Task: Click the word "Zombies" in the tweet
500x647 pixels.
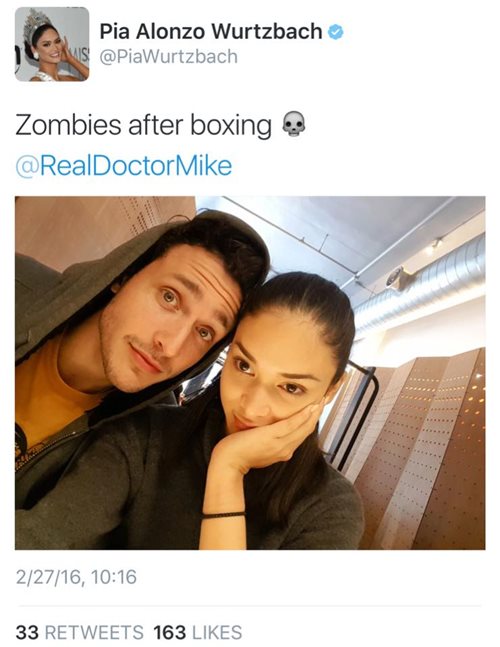Action: tap(68, 125)
